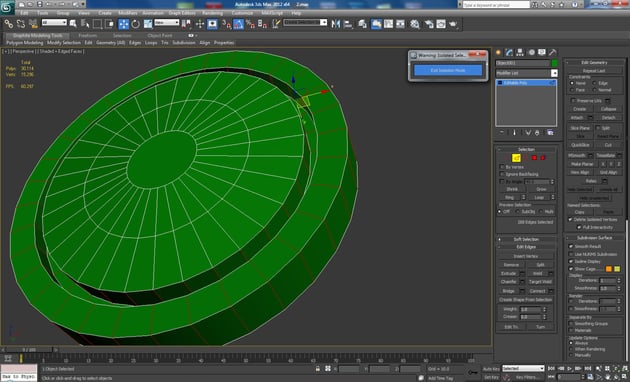Click the Pin Stack icon below modifier stack
630x382 pixels.
tap(502, 132)
